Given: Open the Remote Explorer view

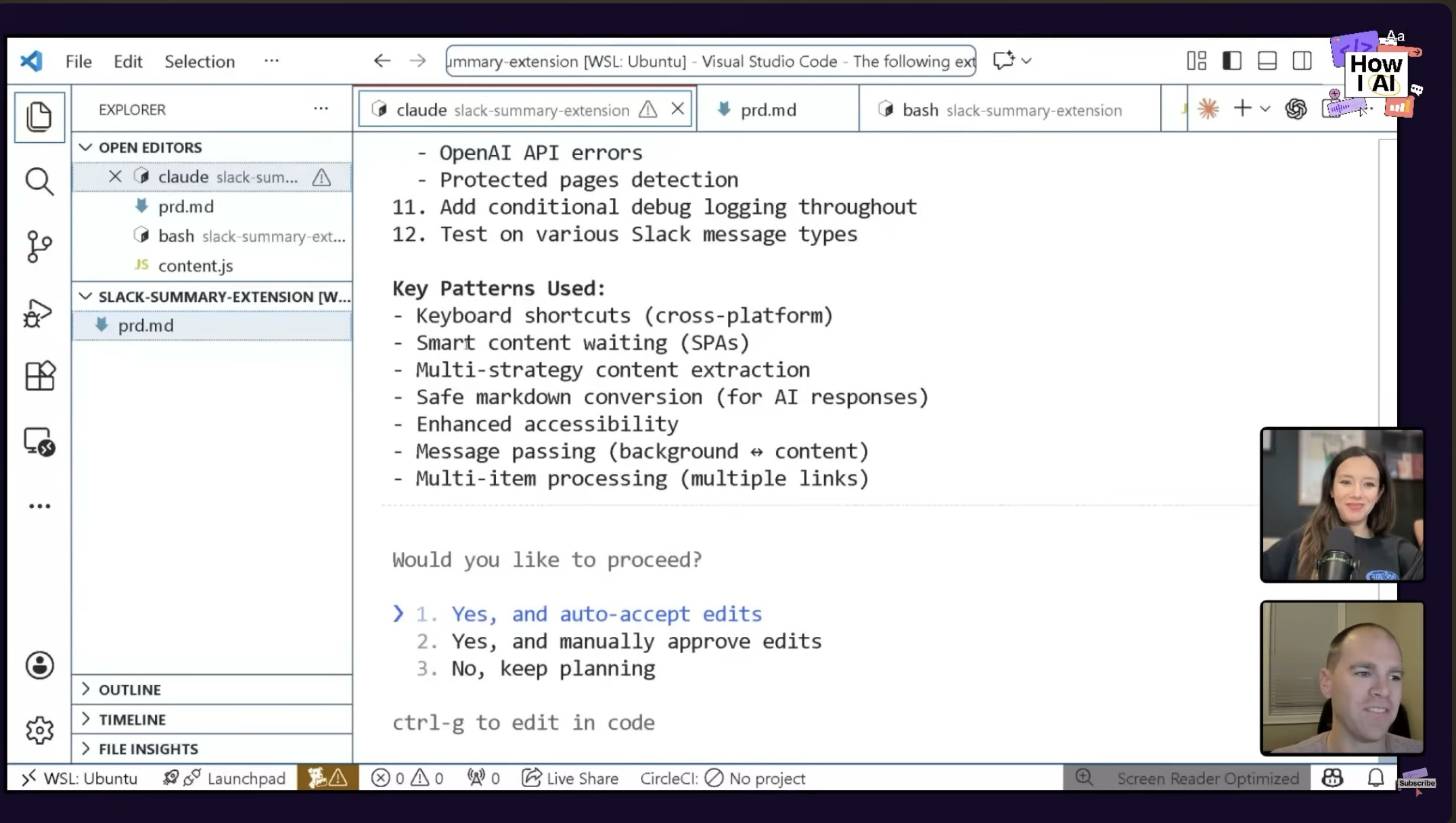Looking at the screenshot, I should (39, 442).
